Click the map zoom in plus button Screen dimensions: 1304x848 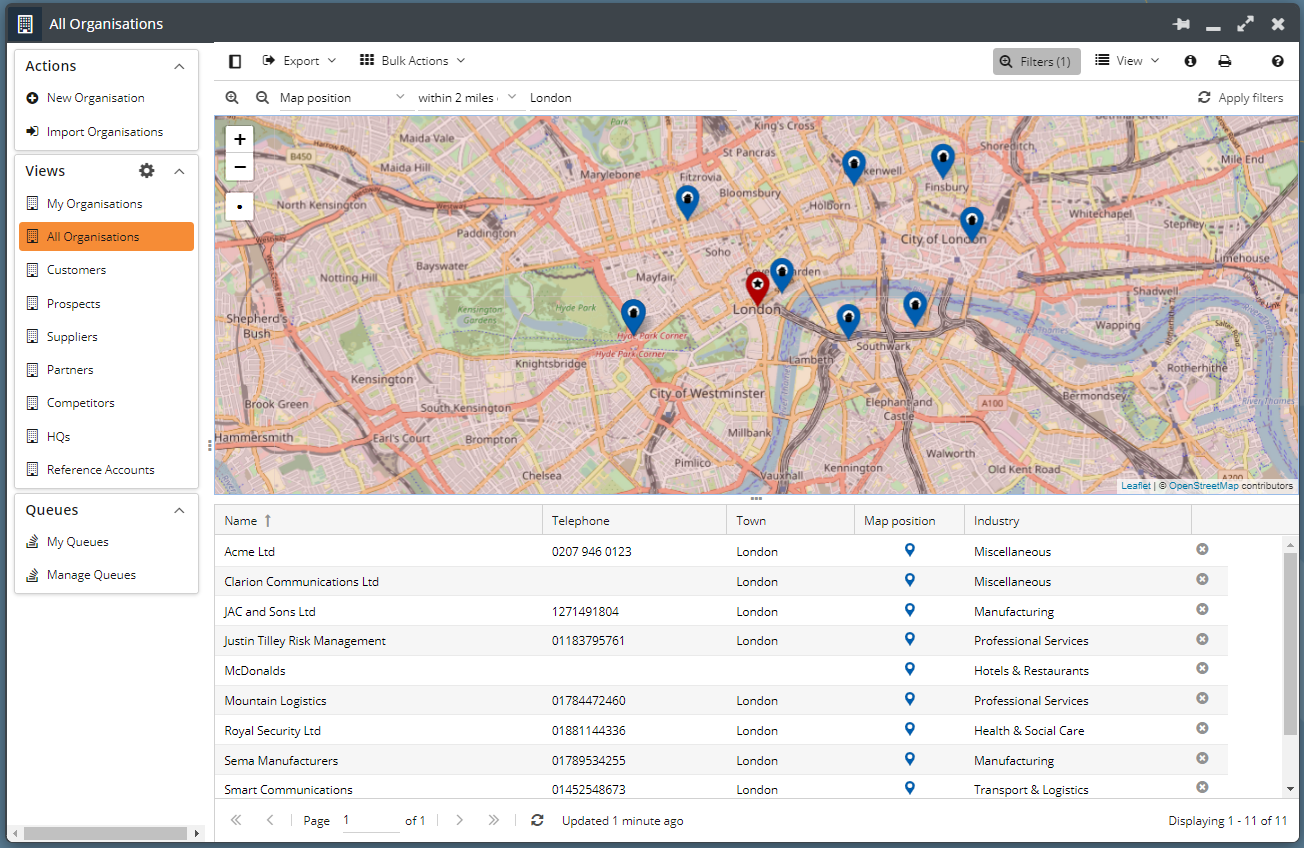coord(240,140)
